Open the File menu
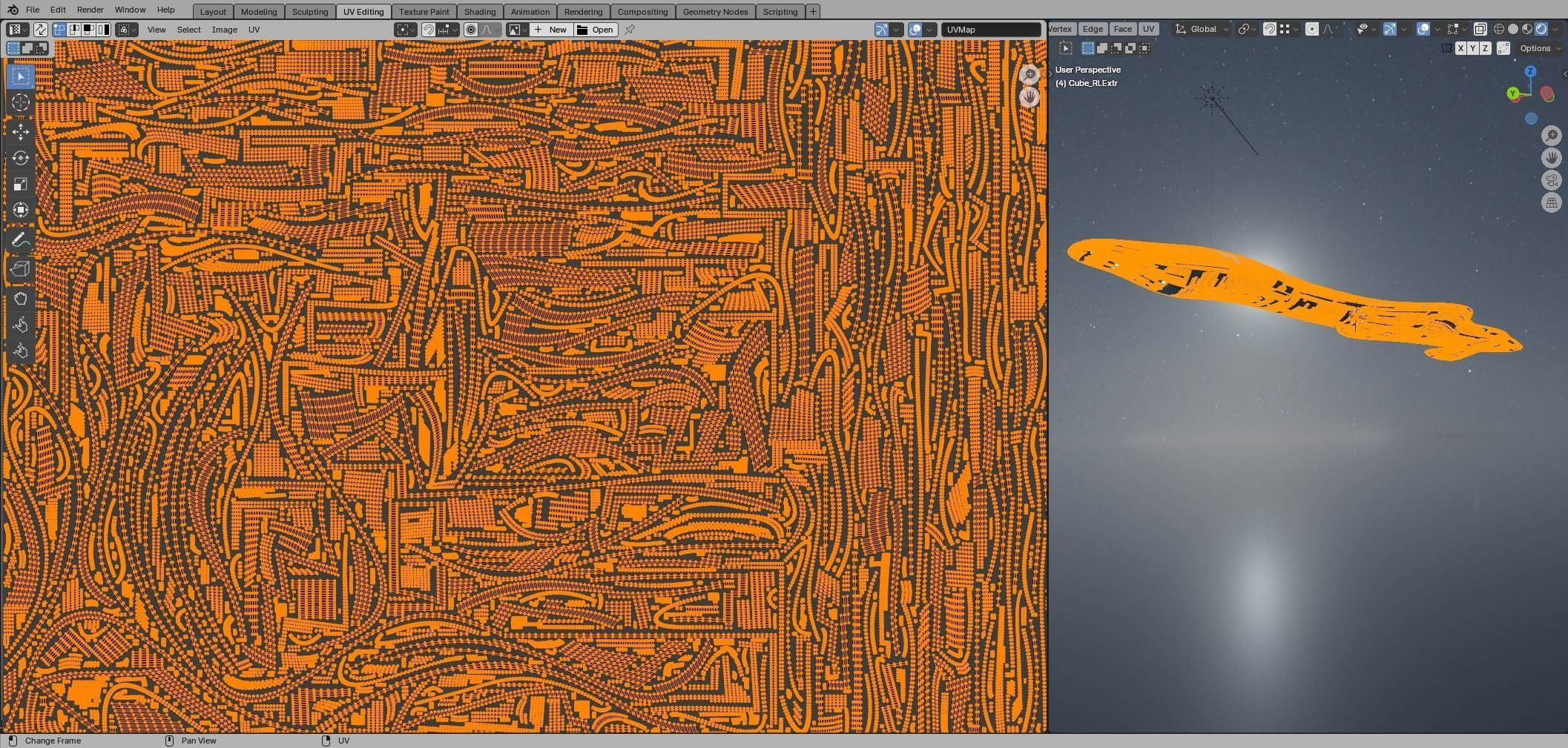1568x748 pixels. 33,10
